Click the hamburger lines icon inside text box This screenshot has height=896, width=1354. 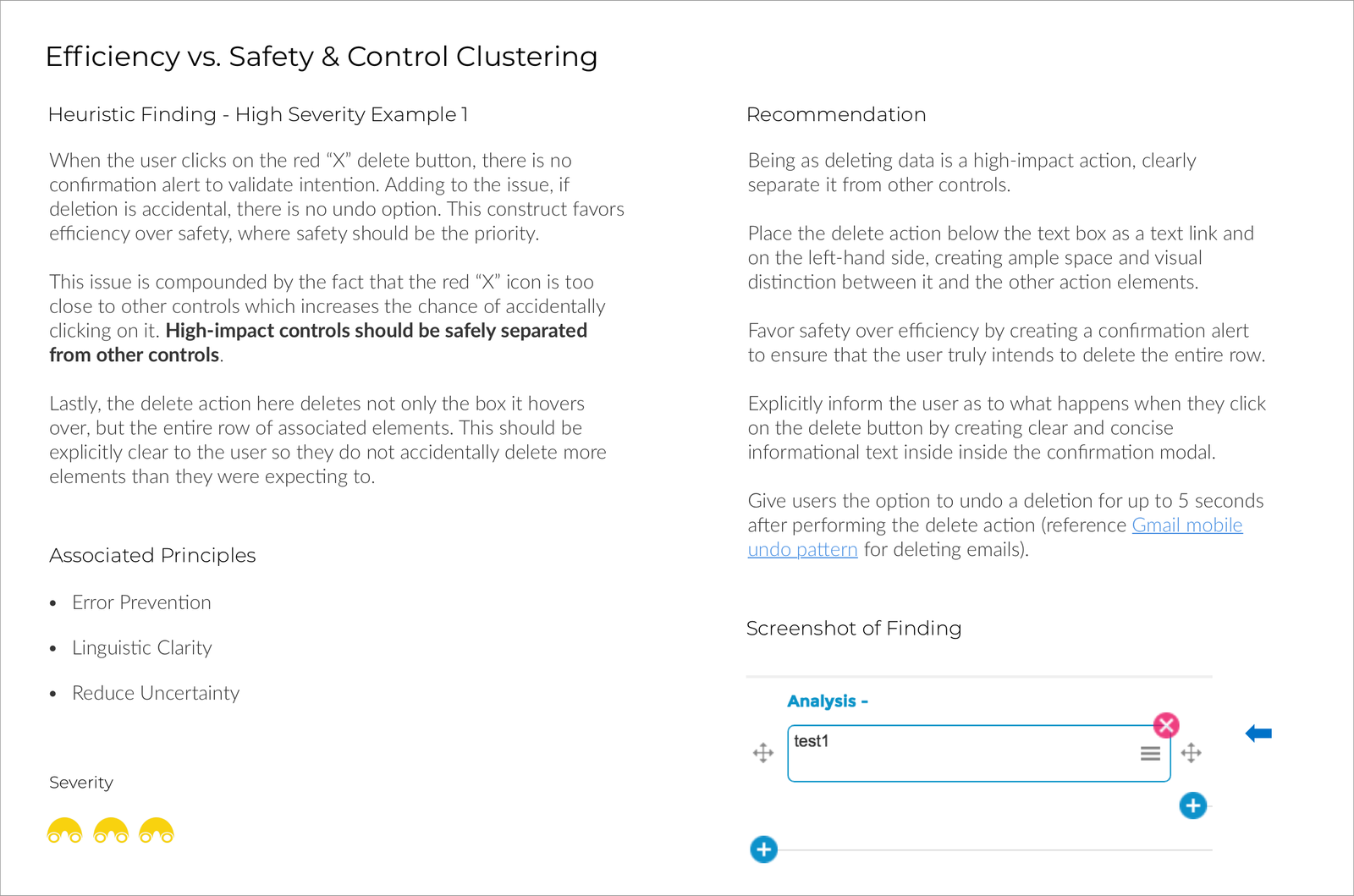coord(1150,753)
